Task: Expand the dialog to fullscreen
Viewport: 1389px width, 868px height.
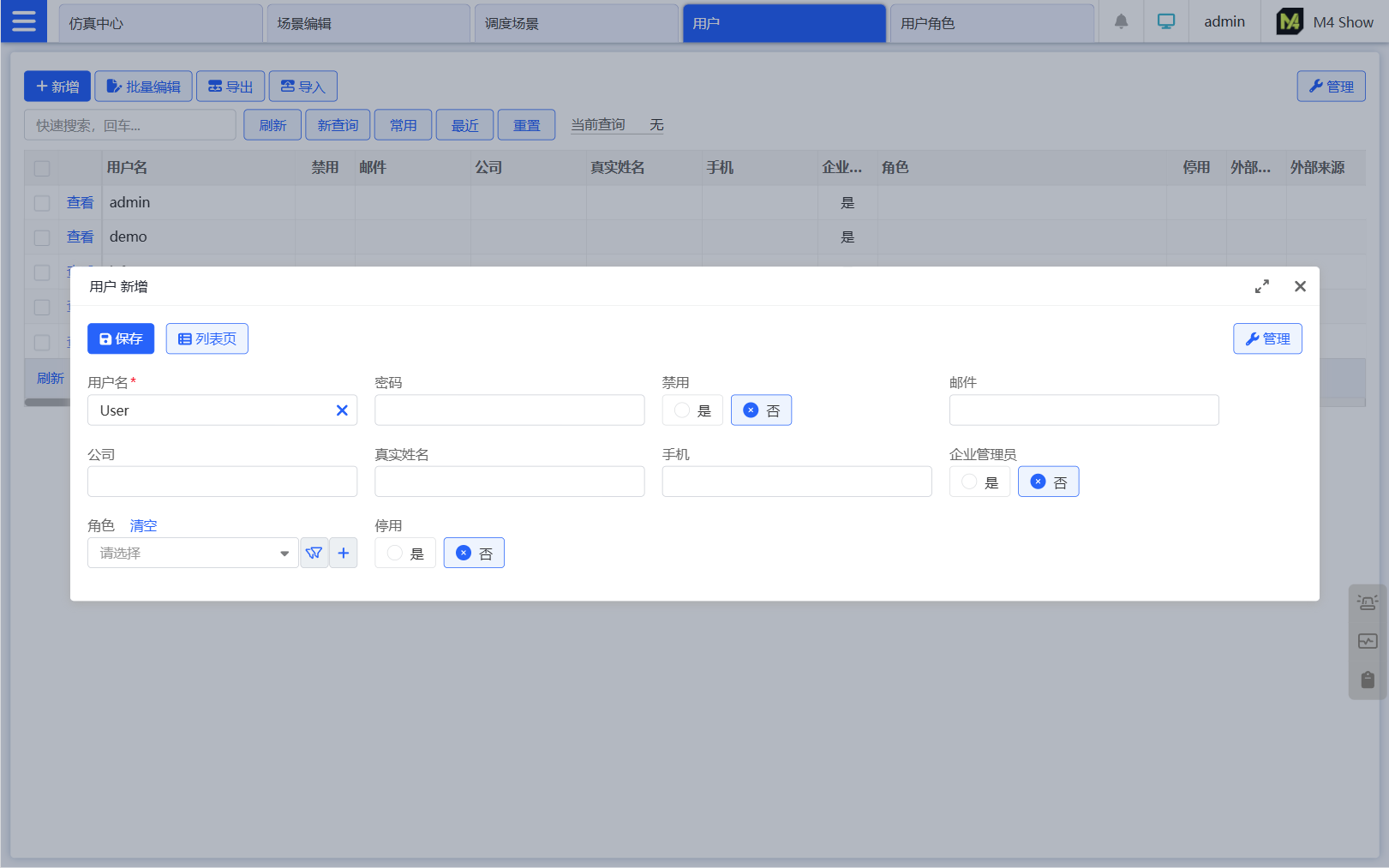Action: [x=1261, y=286]
